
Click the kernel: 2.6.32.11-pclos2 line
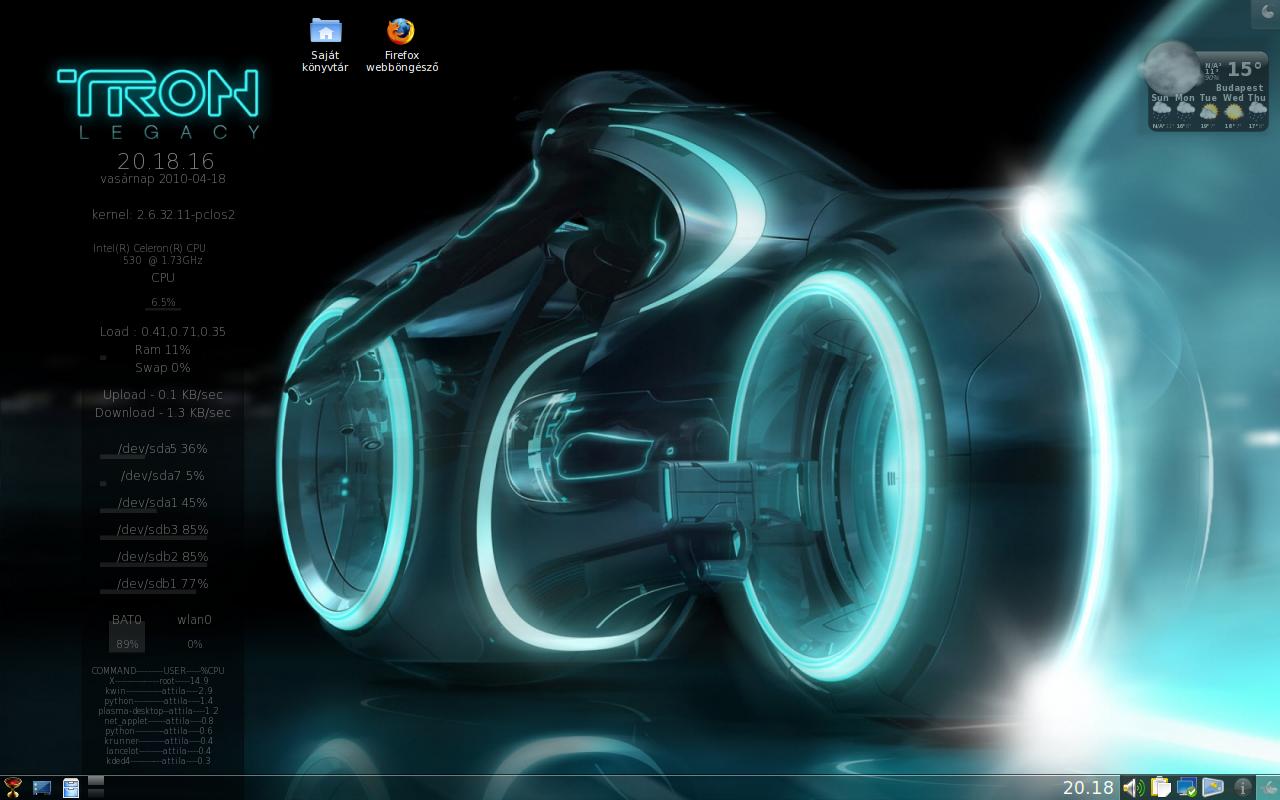tap(163, 214)
